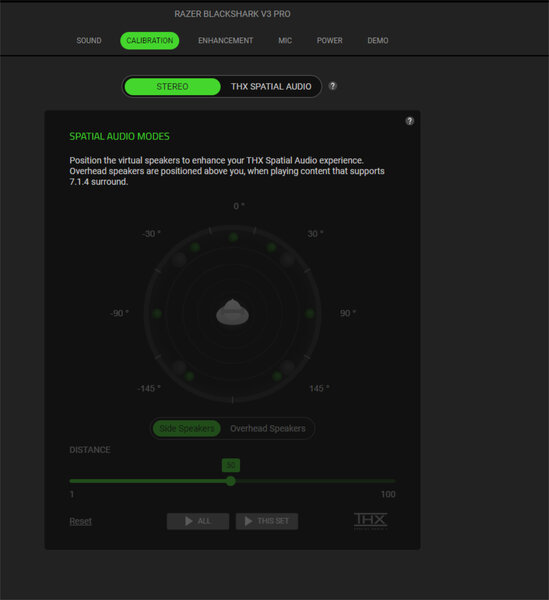Click the DISTANCE slider handle

(230, 481)
